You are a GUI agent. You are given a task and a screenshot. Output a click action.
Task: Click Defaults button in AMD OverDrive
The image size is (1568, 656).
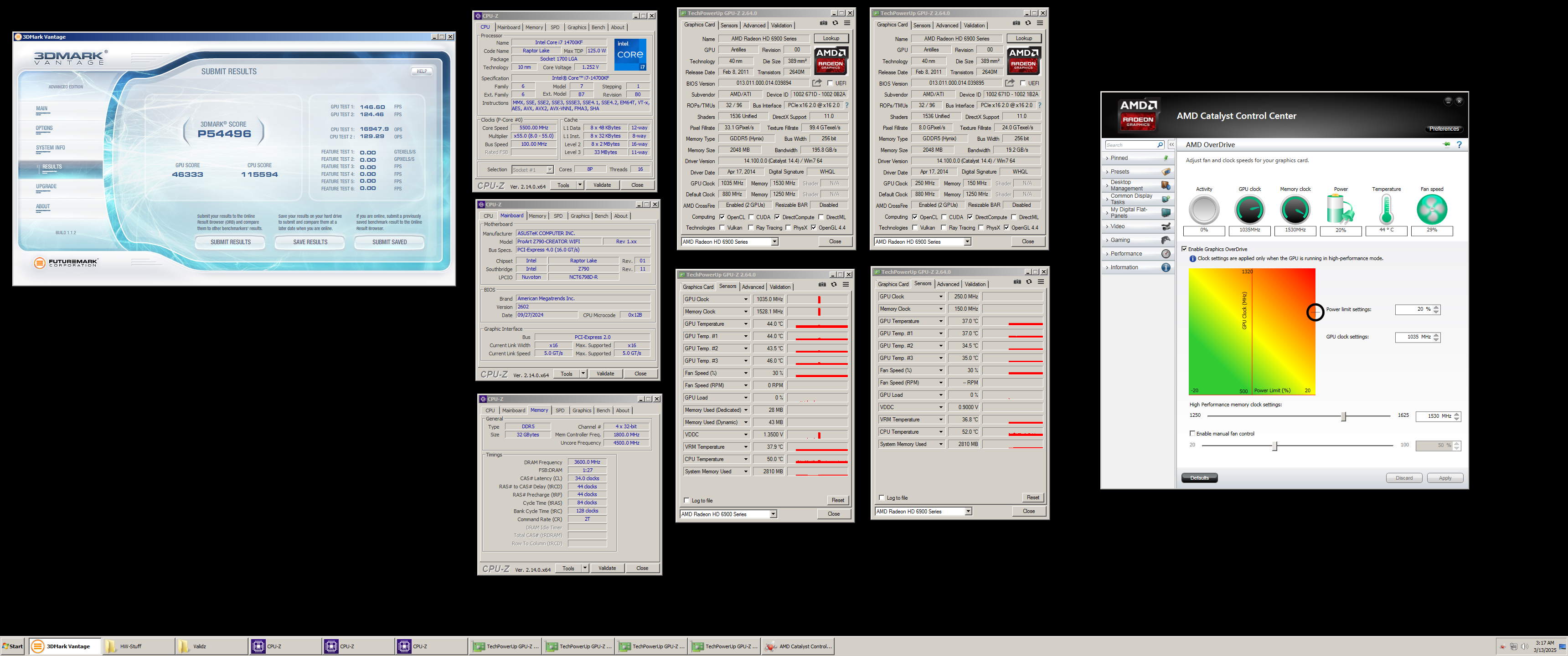coord(1199,478)
